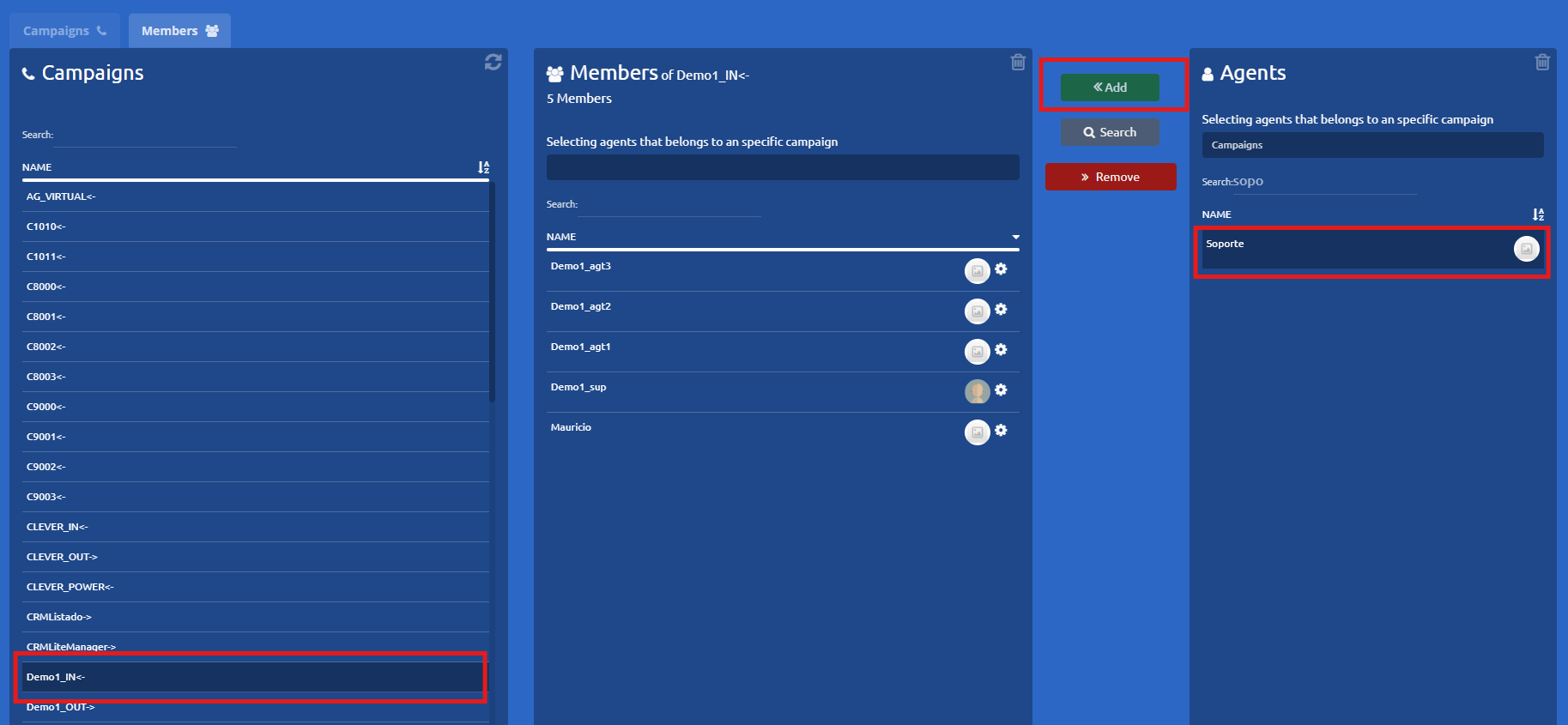
Task: Open the campaign selector in Members panel
Action: click(x=782, y=167)
